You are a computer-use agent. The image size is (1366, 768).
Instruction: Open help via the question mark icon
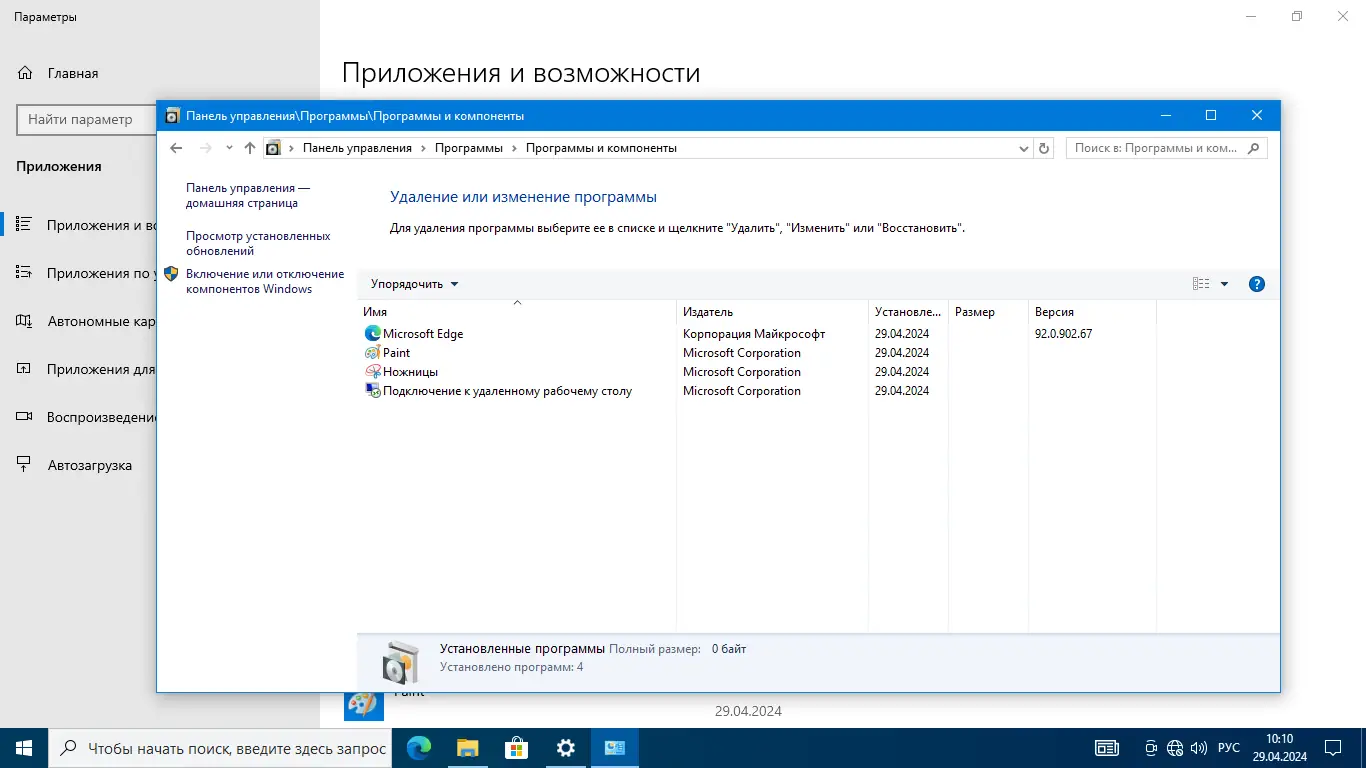tap(1256, 283)
